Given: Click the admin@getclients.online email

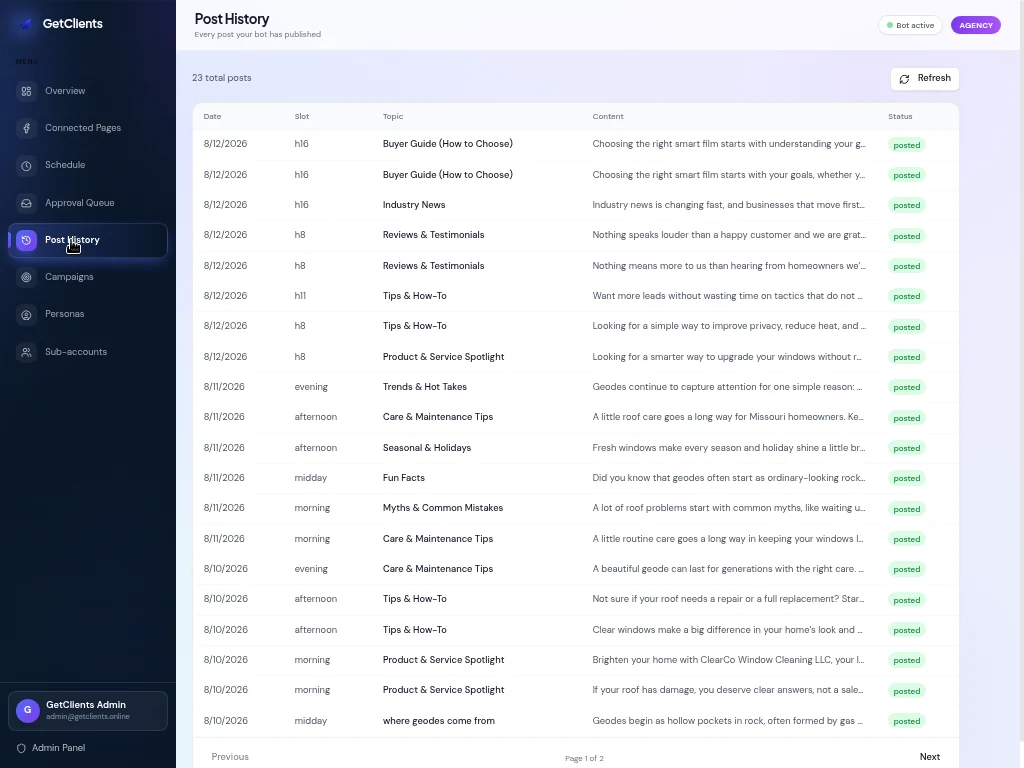Looking at the screenshot, I should 88,716.
